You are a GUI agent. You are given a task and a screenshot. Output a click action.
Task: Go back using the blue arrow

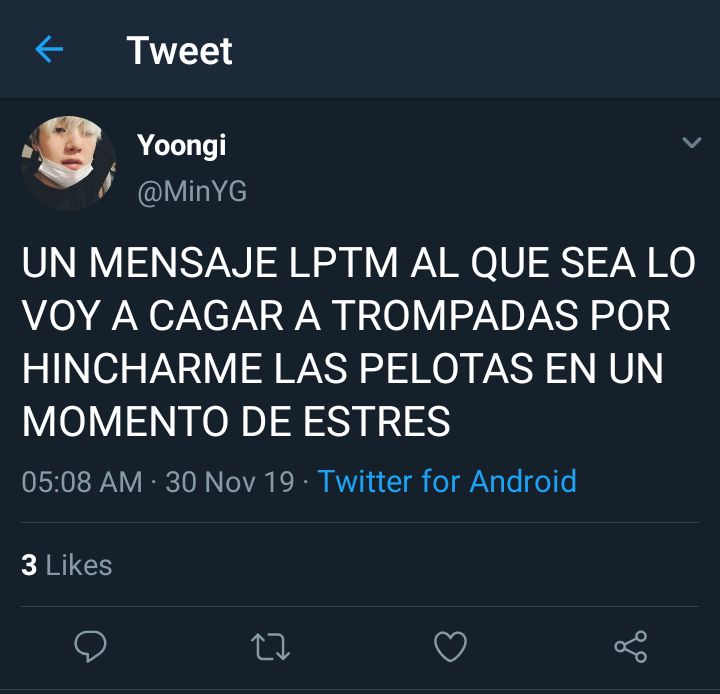[49, 49]
